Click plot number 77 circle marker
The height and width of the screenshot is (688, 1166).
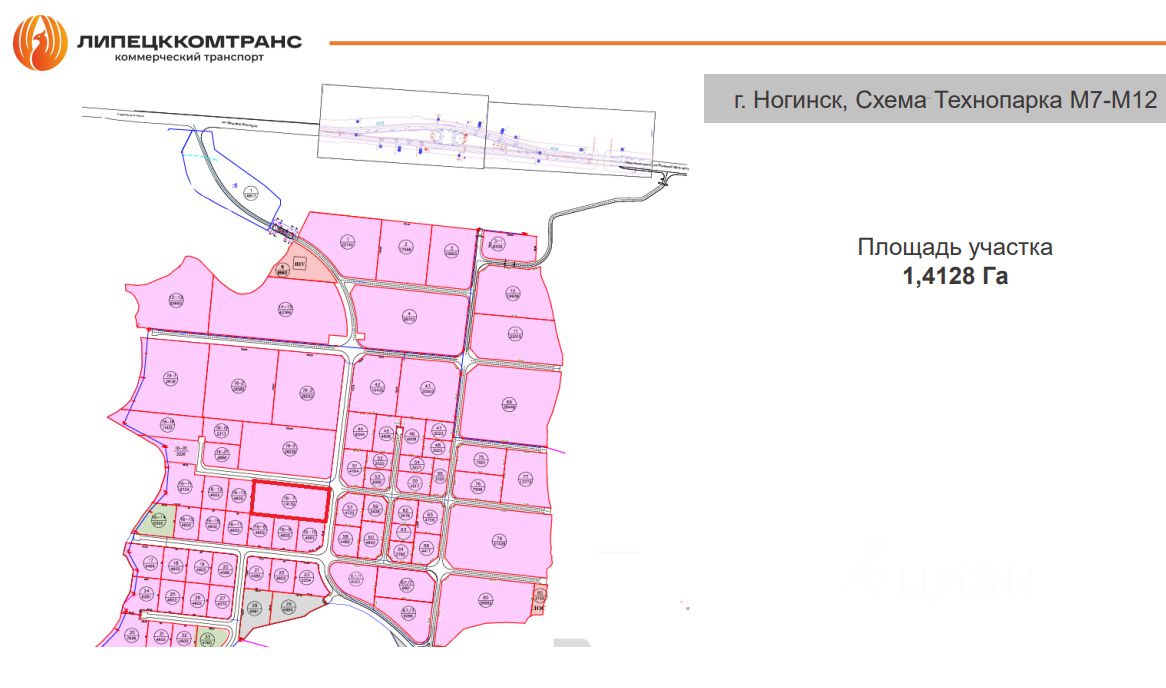[524, 479]
